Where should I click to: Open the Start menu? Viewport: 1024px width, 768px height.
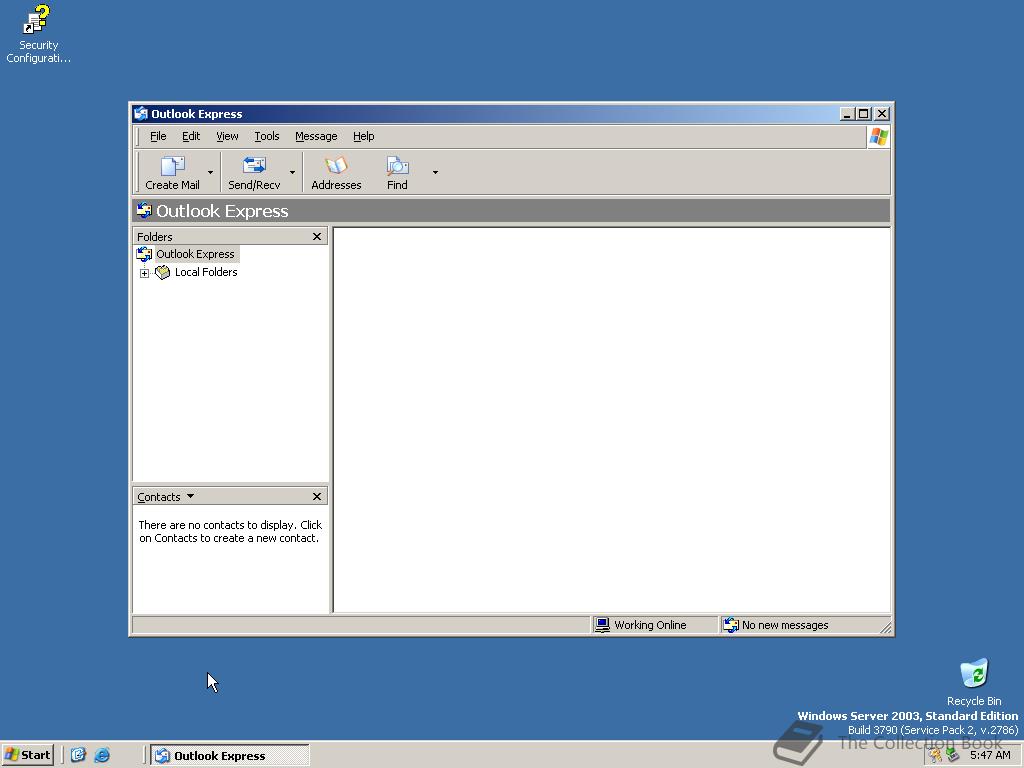pos(27,755)
